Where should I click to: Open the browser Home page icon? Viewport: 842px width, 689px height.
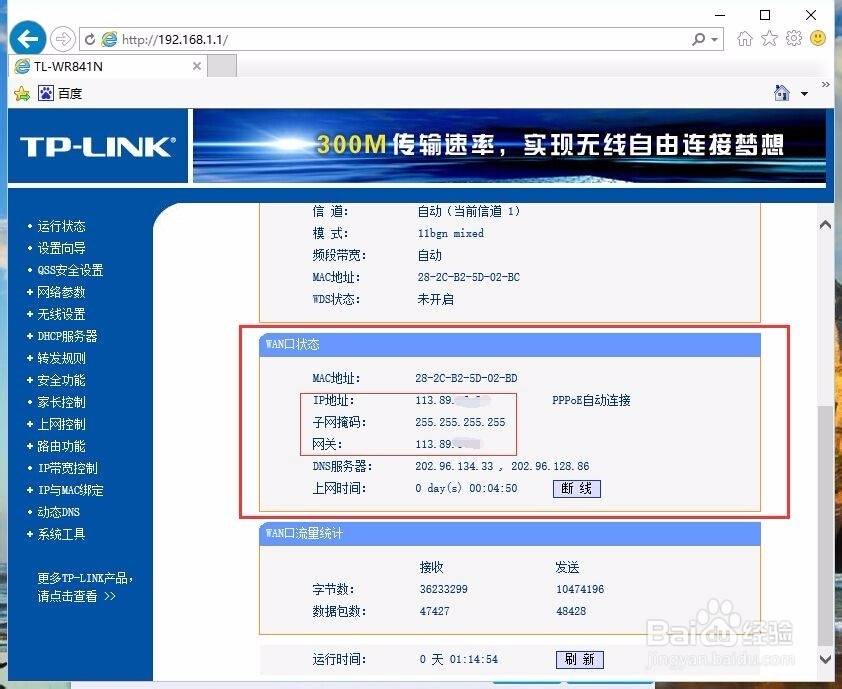[744, 37]
